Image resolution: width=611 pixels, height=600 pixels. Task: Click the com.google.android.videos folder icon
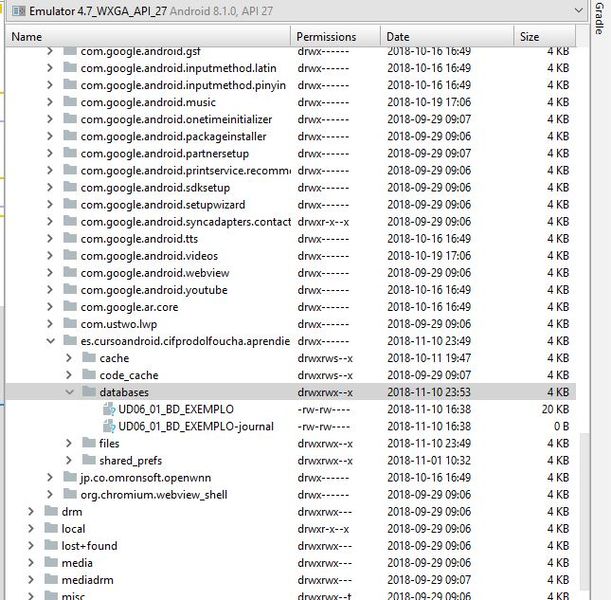coord(70,255)
